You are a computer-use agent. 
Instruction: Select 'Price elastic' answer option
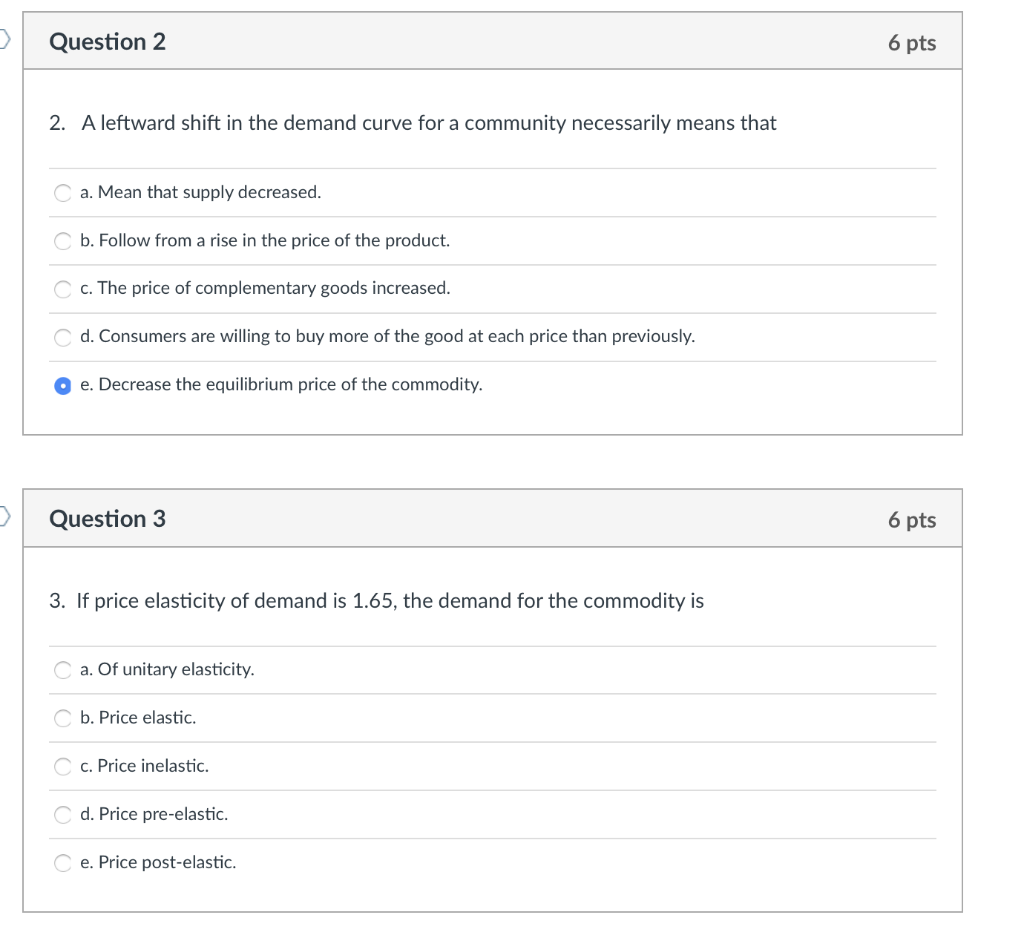pyautogui.click(x=62, y=718)
